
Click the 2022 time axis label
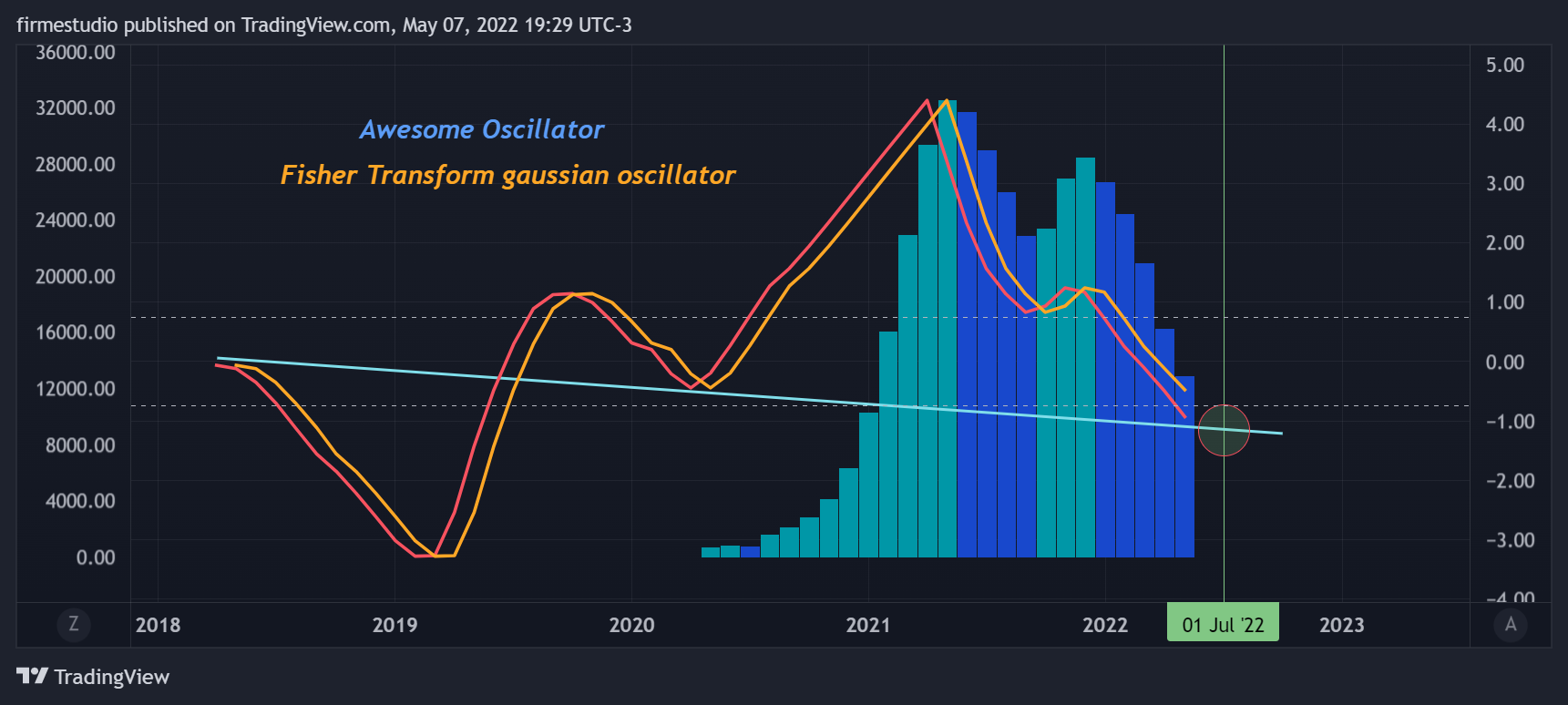[x=1105, y=625]
